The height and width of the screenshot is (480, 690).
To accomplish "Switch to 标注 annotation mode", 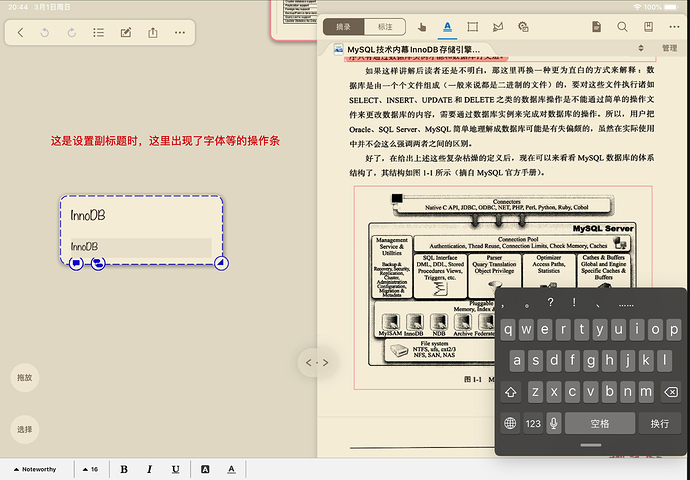I will [x=385, y=27].
